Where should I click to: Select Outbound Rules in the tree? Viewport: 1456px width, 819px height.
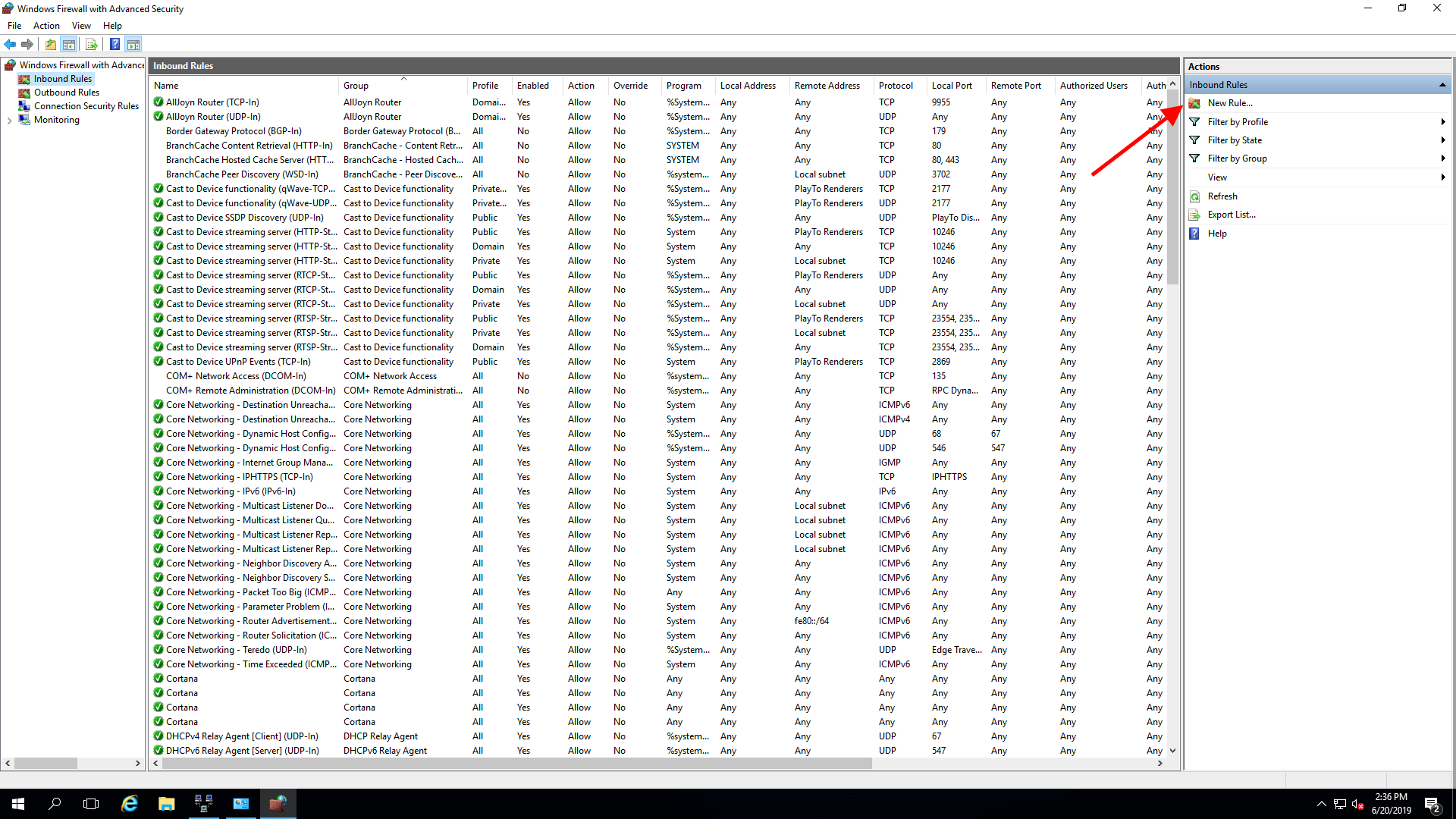(67, 93)
